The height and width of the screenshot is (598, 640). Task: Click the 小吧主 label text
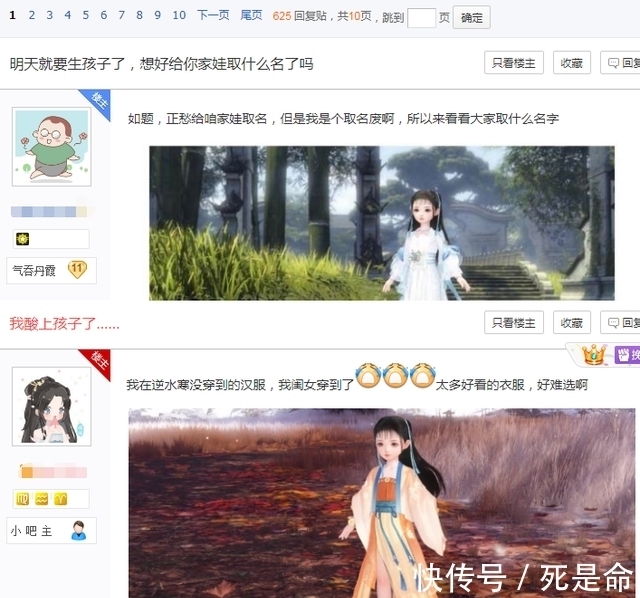31,531
